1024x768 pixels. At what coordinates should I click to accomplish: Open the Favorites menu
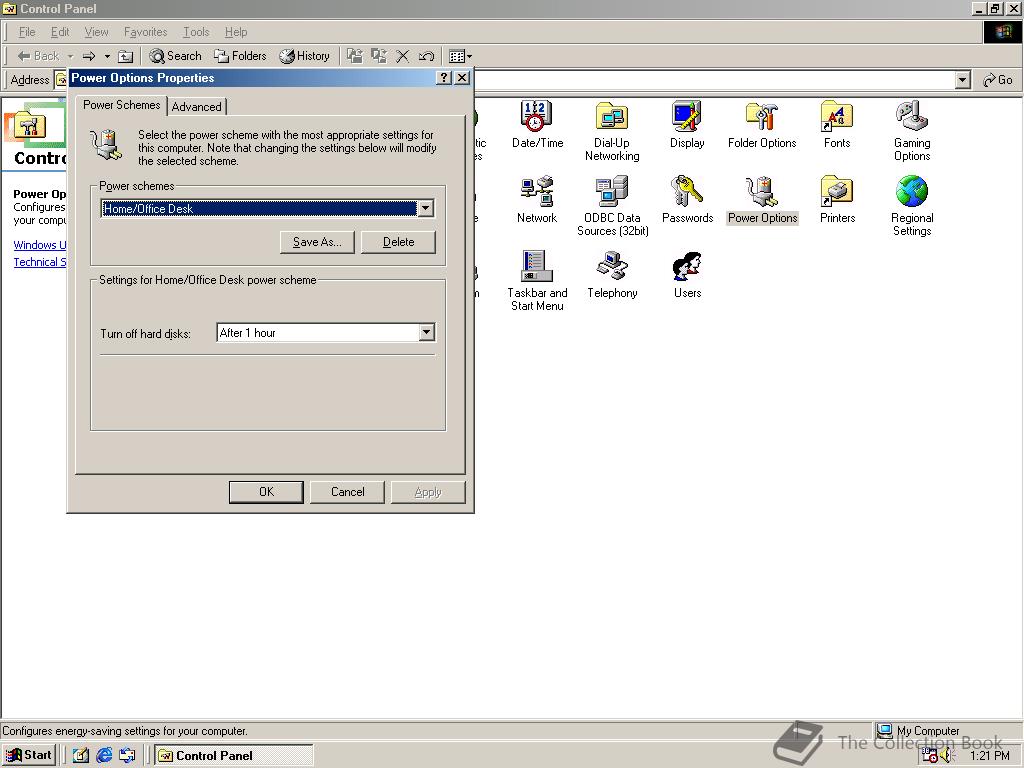146,32
